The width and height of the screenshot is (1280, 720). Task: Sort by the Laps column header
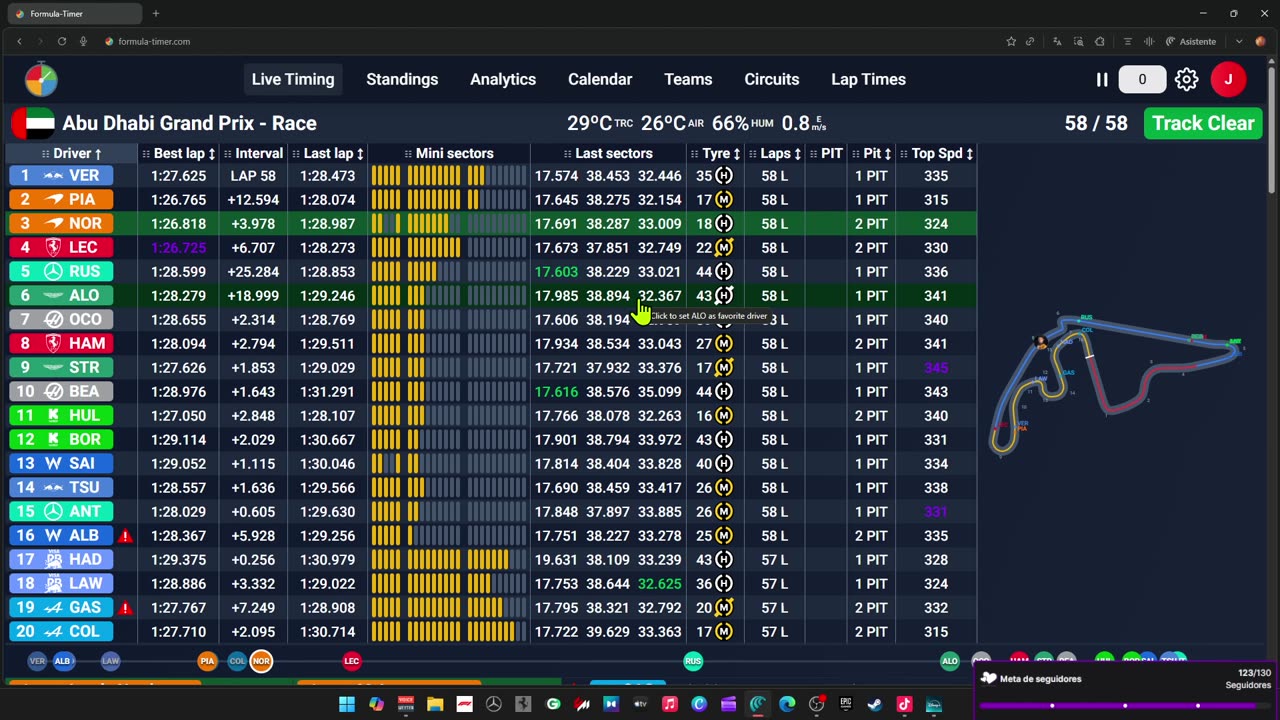(775, 153)
